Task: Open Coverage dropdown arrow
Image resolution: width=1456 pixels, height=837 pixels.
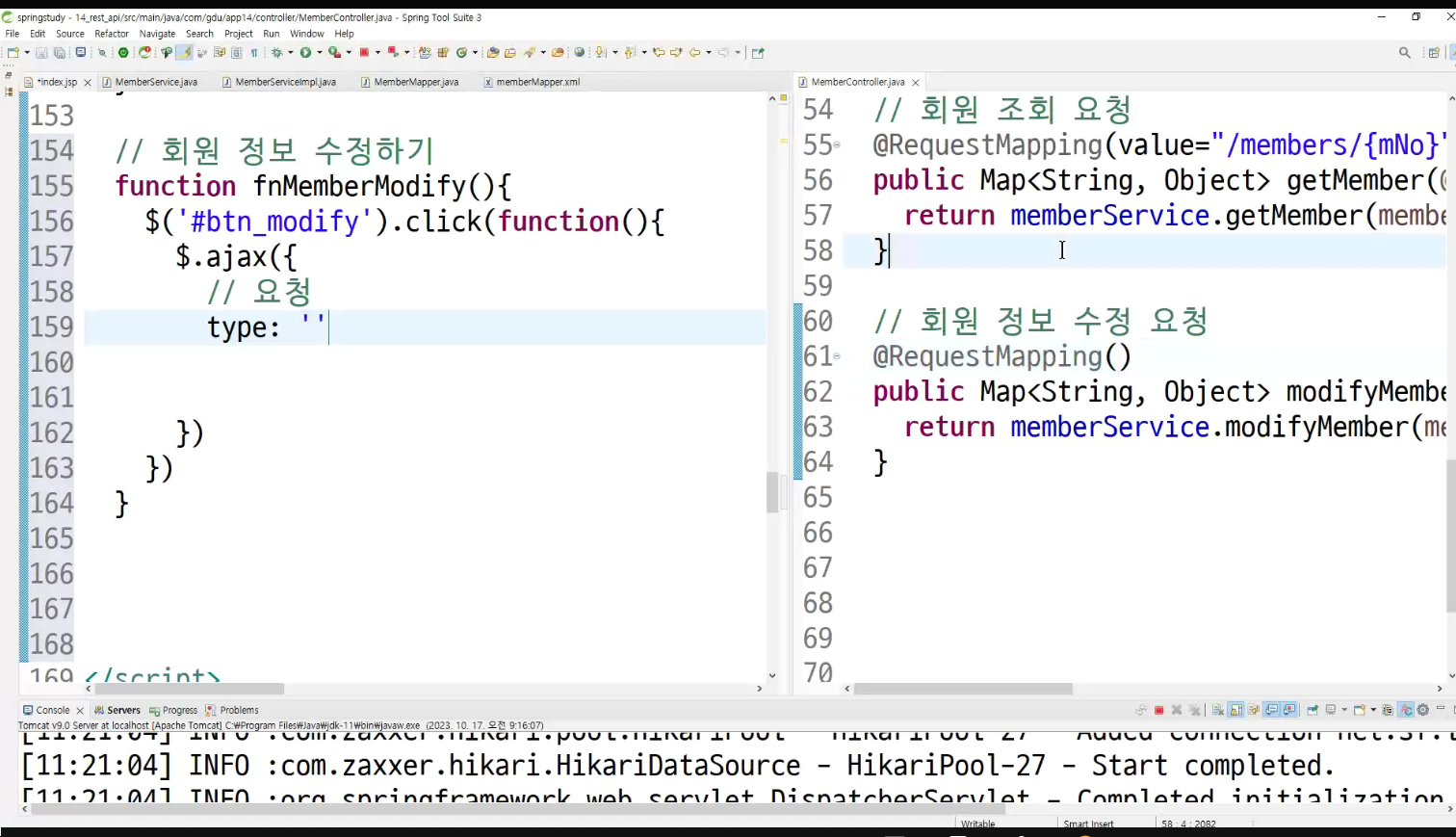Action: [x=349, y=53]
